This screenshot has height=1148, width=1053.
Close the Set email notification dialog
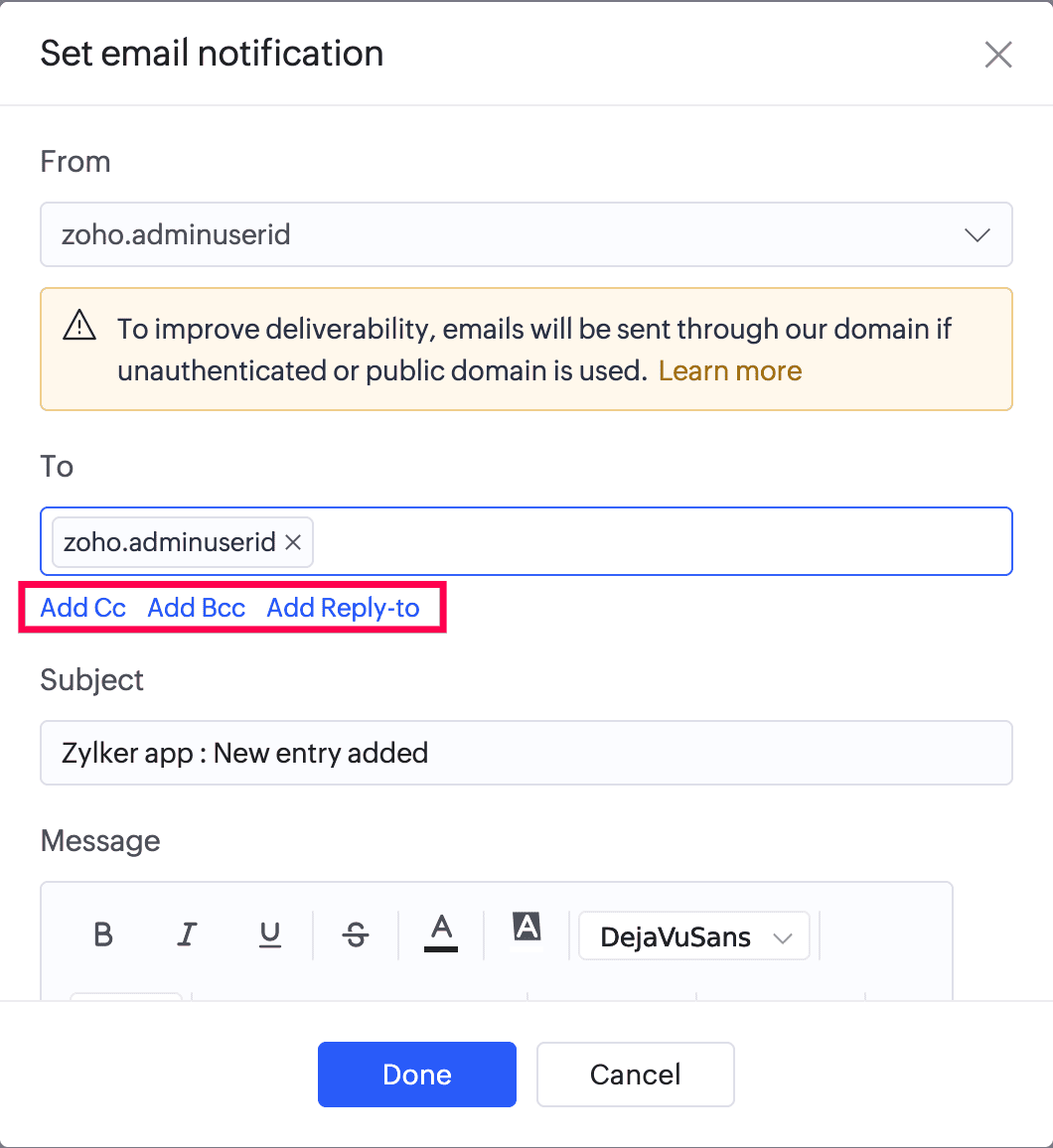pyautogui.click(x=997, y=55)
